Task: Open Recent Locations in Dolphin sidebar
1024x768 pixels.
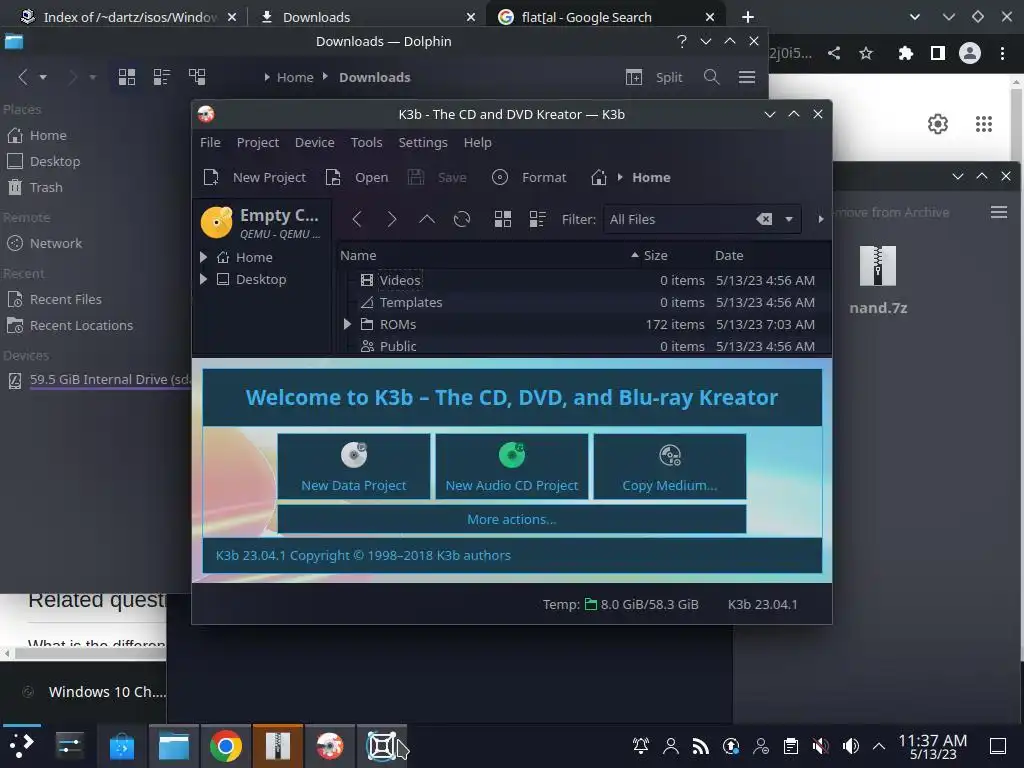Action: point(81,325)
